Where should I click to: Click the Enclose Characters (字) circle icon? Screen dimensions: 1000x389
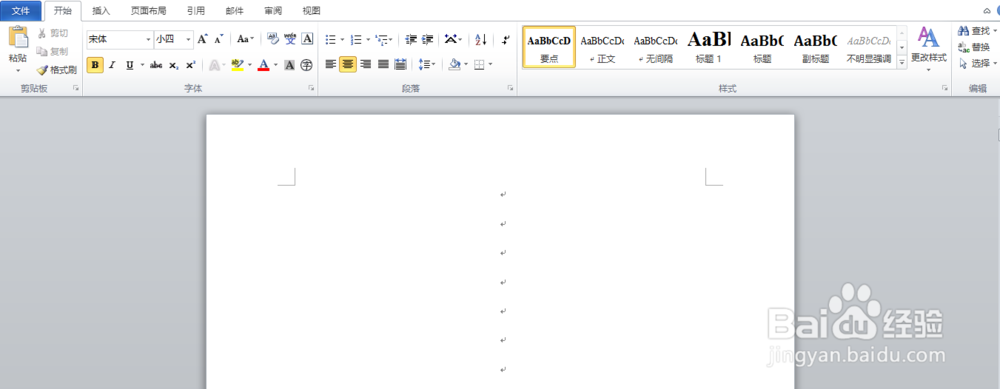pyautogui.click(x=307, y=65)
